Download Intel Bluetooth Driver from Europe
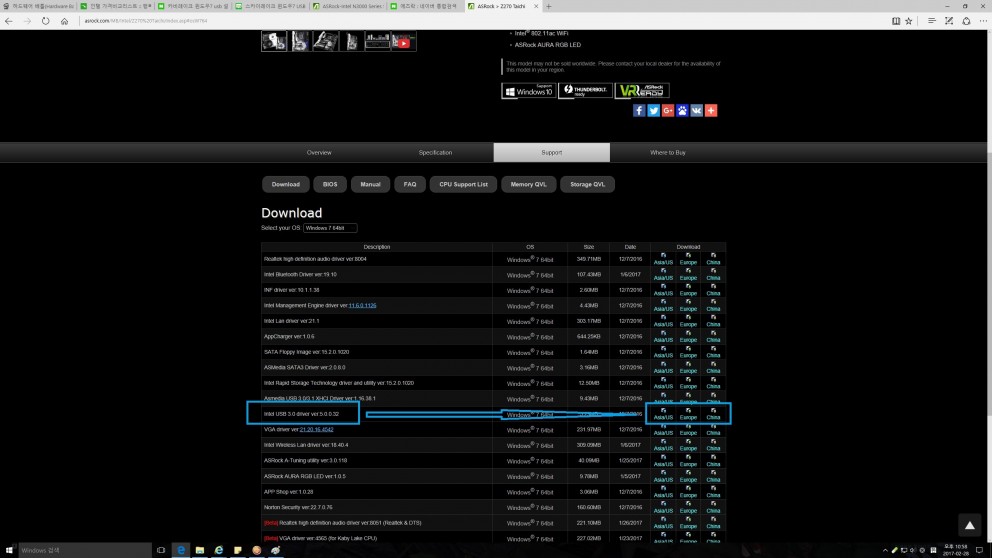This screenshot has height=558, width=992. click(x=688, y=275)
